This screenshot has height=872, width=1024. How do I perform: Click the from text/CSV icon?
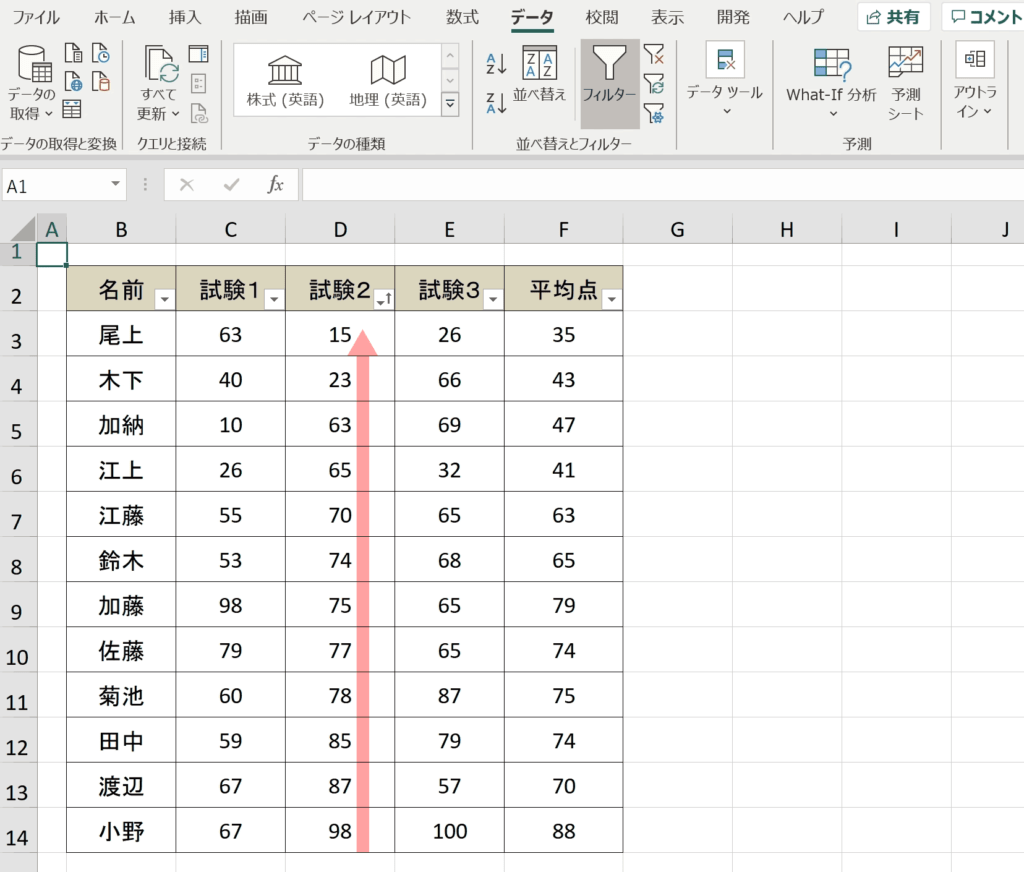pyautogui.click(x=73, y=52)
